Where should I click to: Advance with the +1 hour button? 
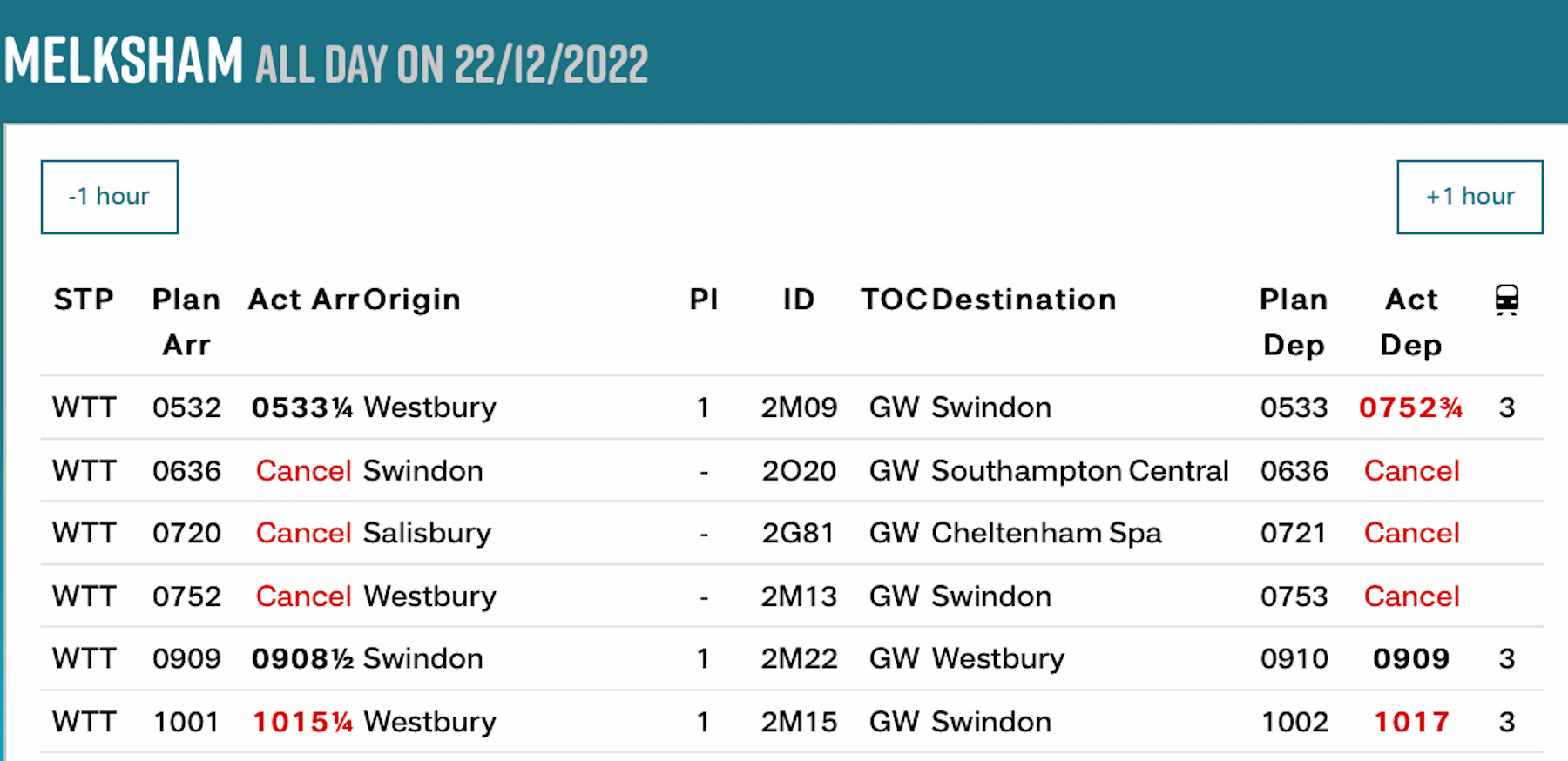[1470, 197]
